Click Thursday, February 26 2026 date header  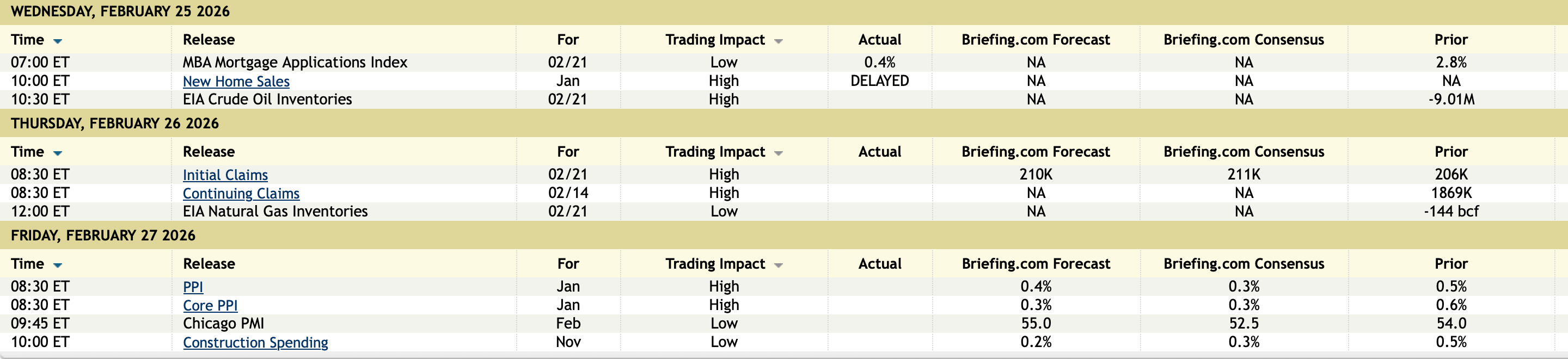[x=114, y=123]
